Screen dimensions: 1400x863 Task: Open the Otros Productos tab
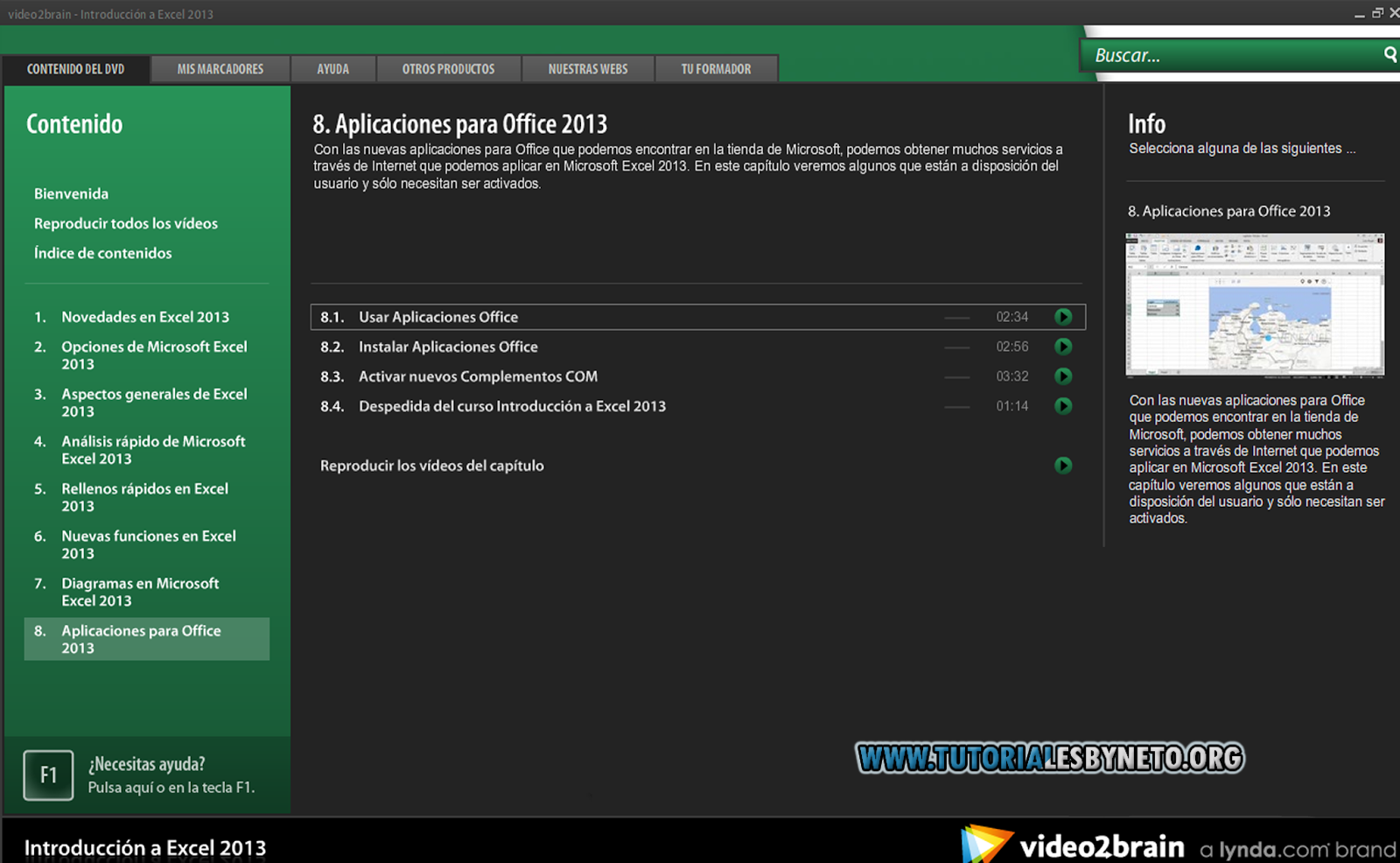pyautogui.click(x=449, y=69)
